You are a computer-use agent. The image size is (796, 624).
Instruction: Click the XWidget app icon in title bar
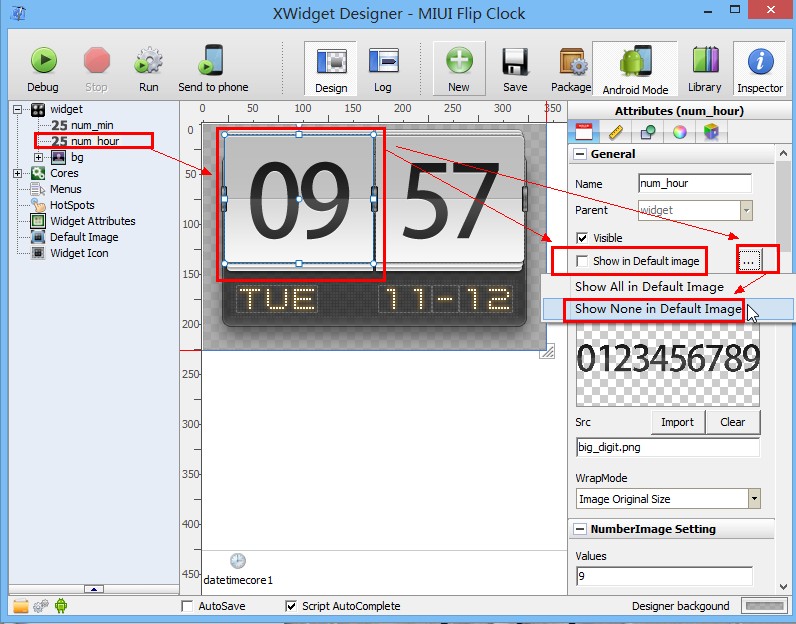pyautogui.click(x=18, y=13)
